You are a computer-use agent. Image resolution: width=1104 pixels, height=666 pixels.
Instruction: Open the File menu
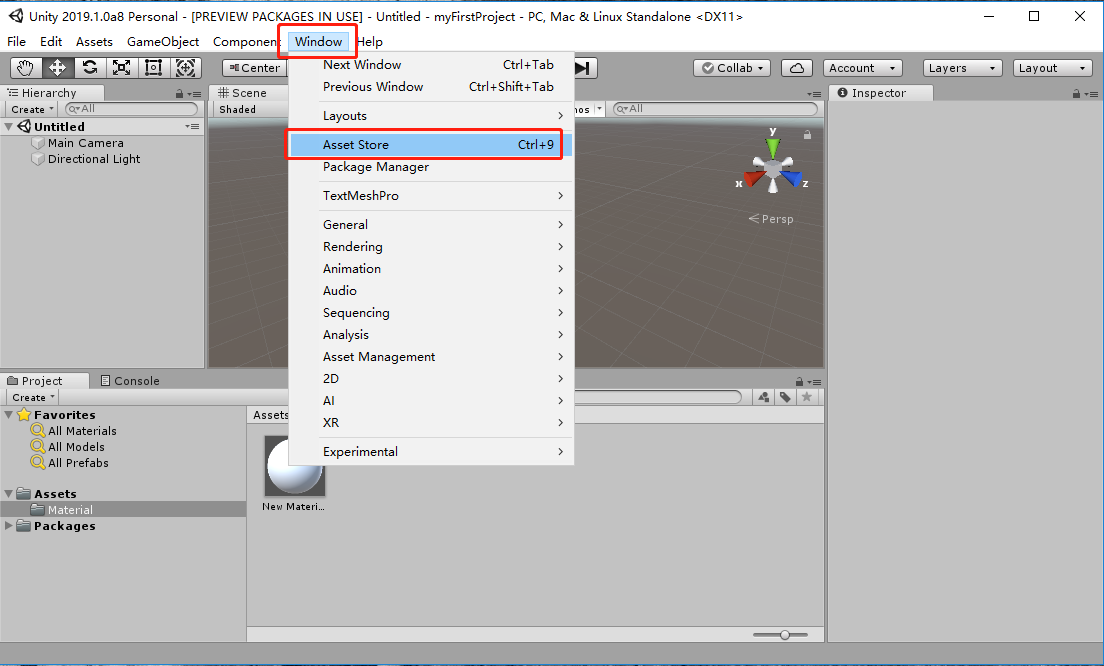coord(16,42)
